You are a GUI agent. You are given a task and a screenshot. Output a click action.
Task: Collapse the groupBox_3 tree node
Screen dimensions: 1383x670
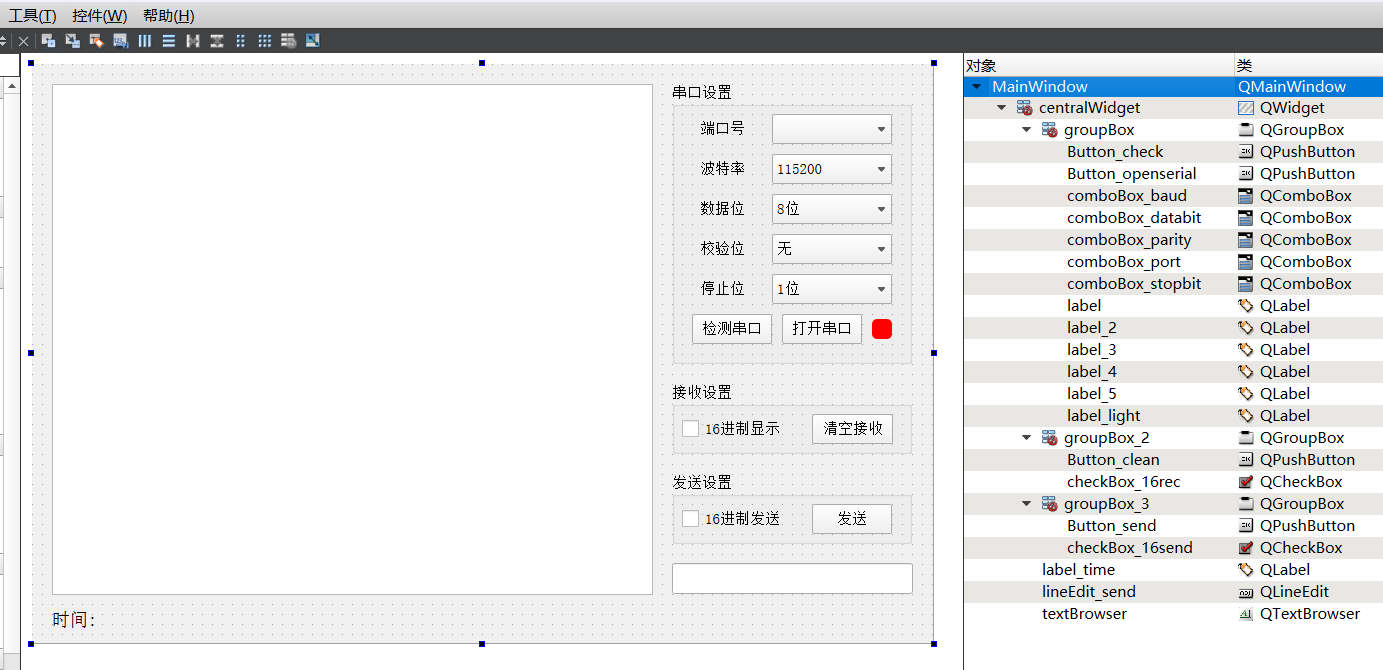(x=1026, y=504)
